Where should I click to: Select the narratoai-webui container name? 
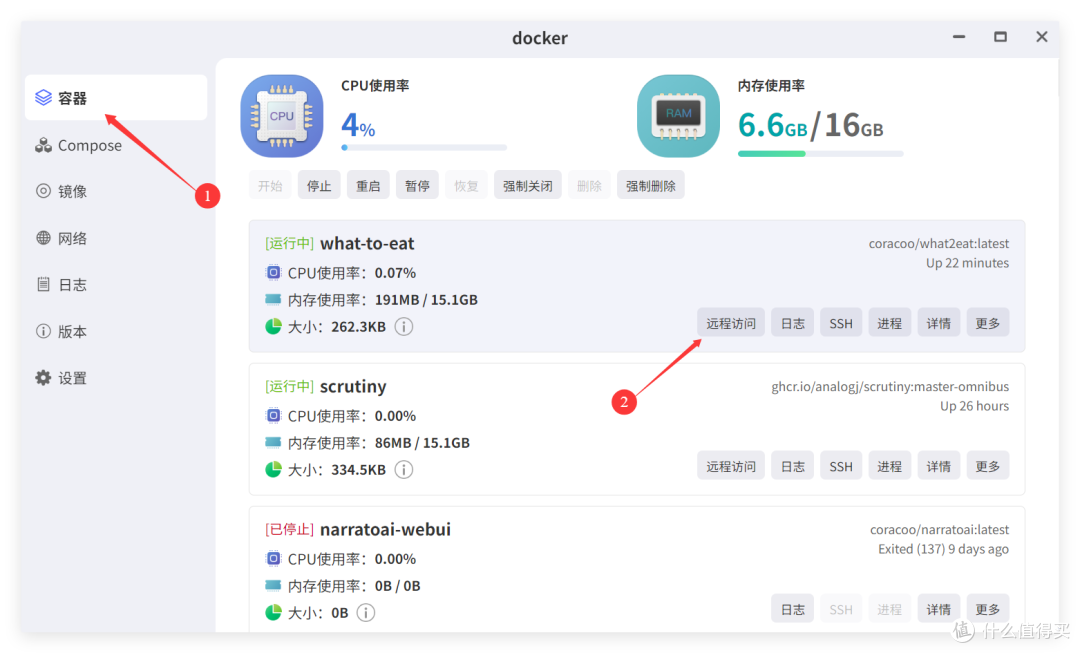tap(385, 529)
